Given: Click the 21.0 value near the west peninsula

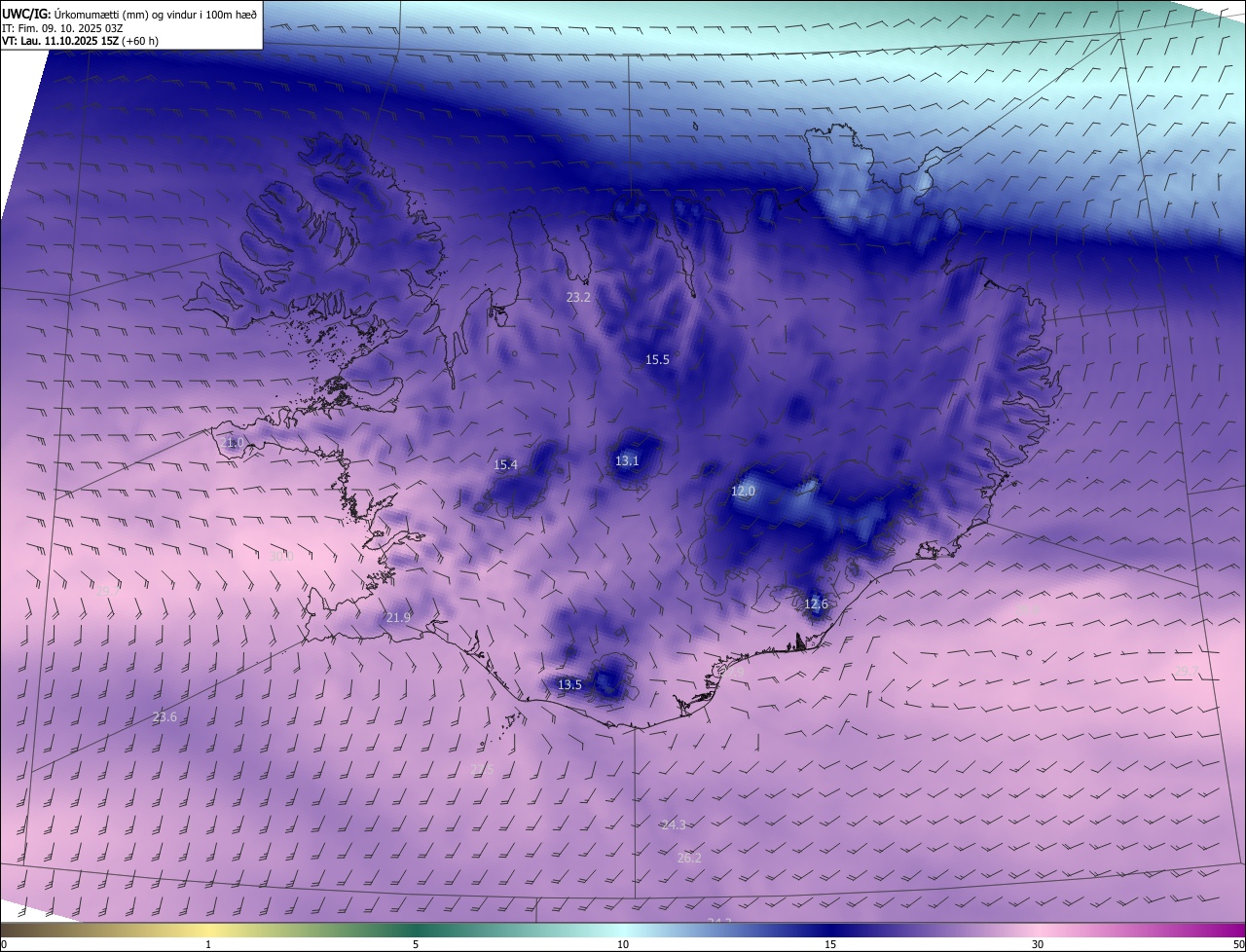Looking at the screenshot, I should click(233, 442).
